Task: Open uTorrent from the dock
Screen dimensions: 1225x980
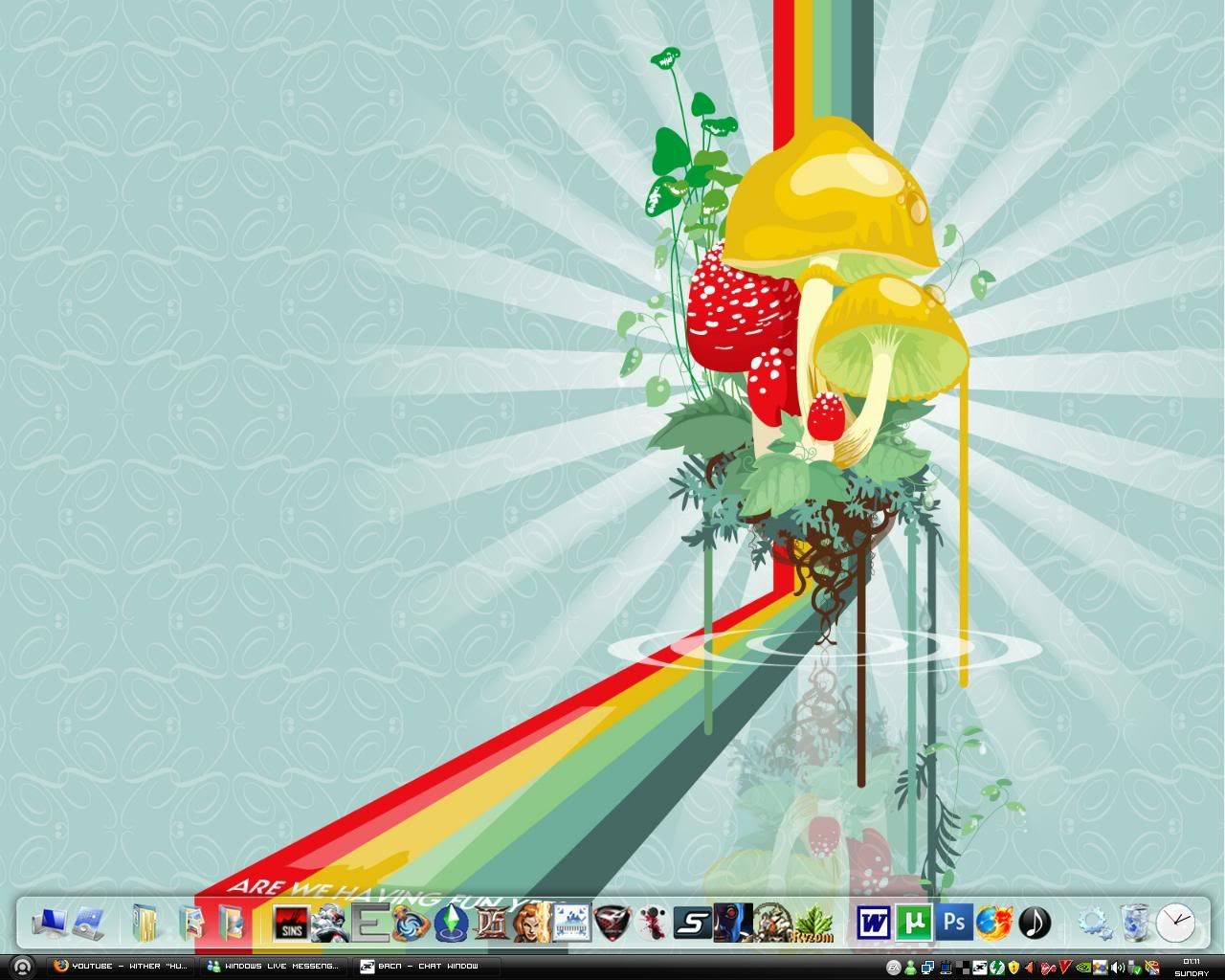Action: 914,924
